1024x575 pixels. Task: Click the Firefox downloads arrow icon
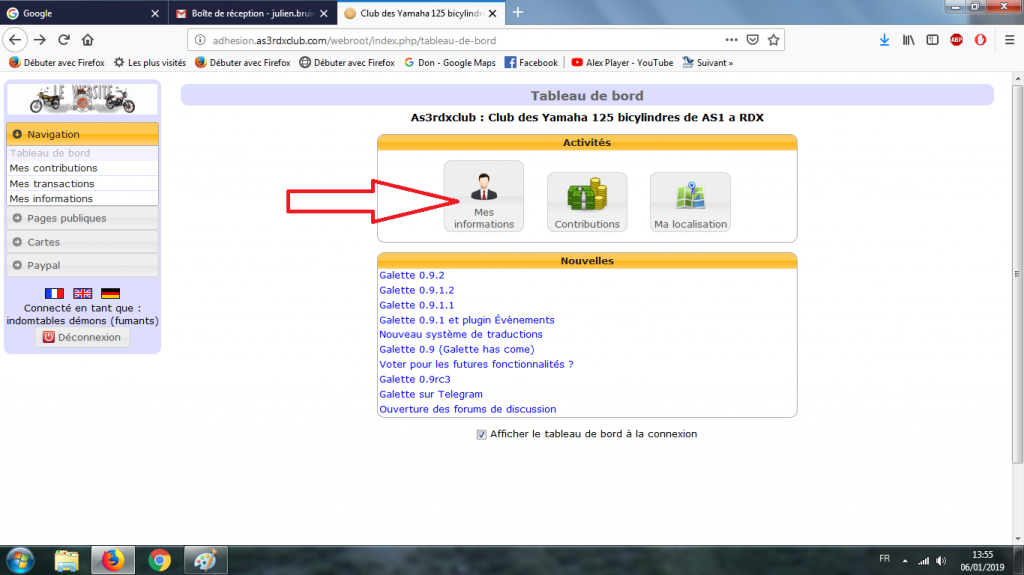tap(884, 40)
